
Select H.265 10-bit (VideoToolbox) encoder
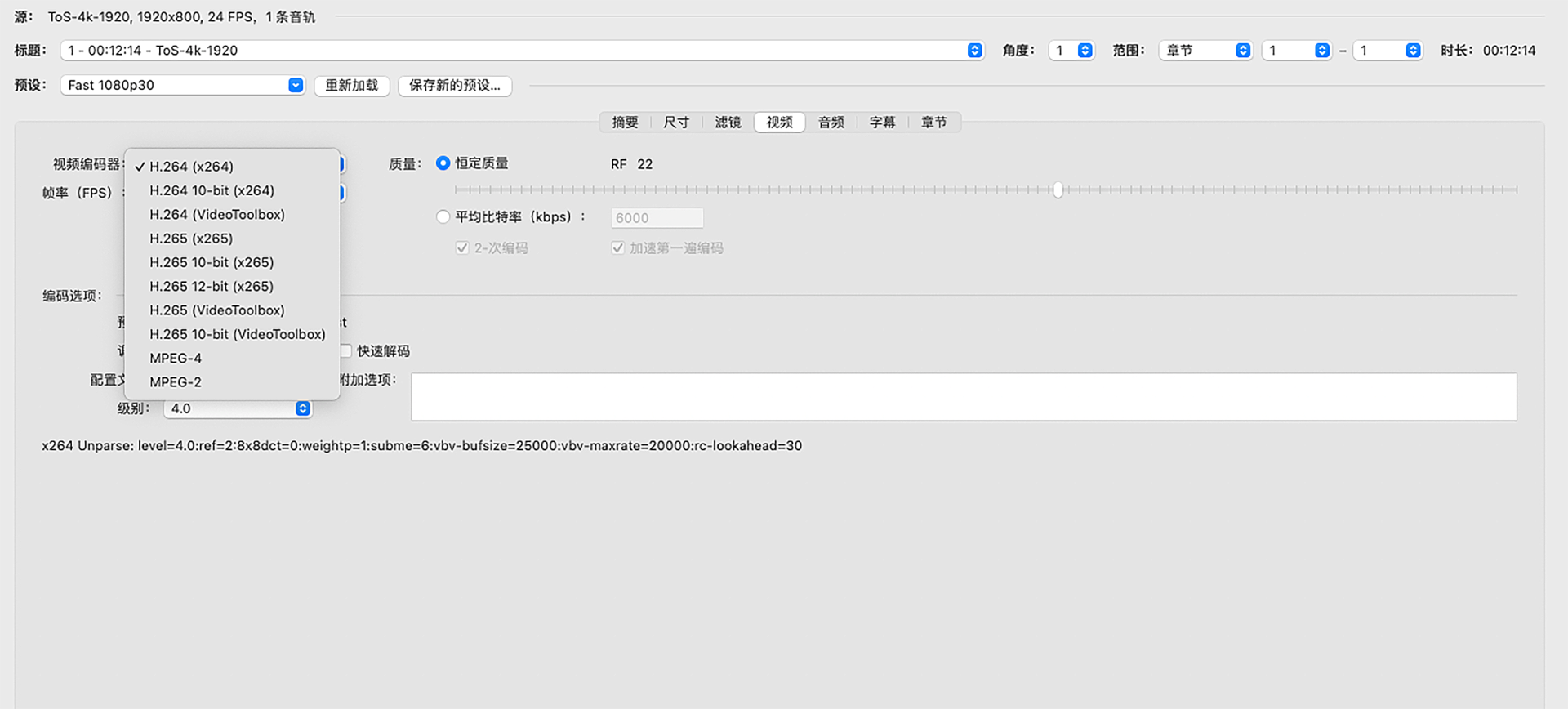pos(238,335)
